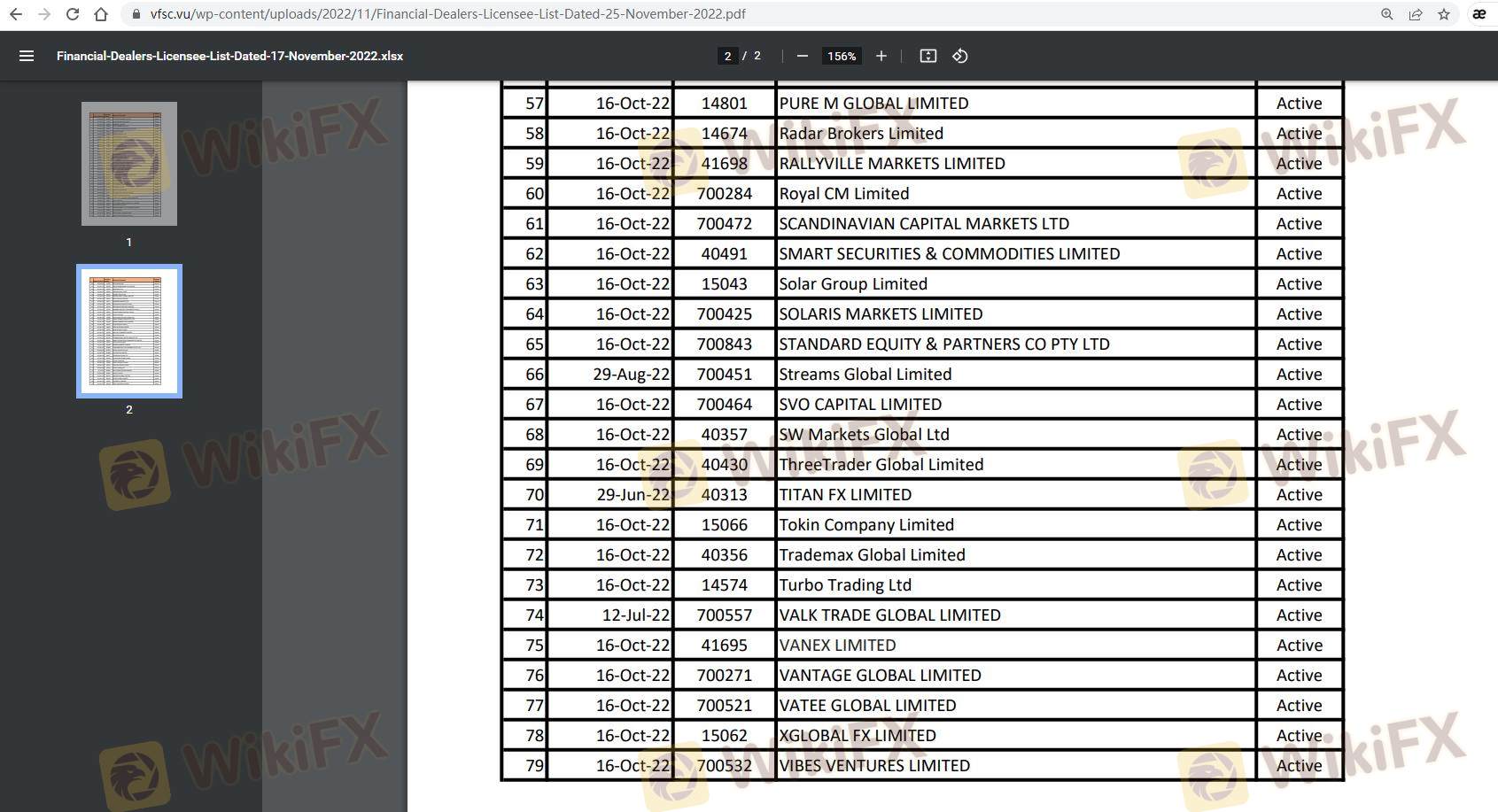This screenshot has width=1498, height=812.
Task: Select page 2 thumbnail
Action: (129, 331)
